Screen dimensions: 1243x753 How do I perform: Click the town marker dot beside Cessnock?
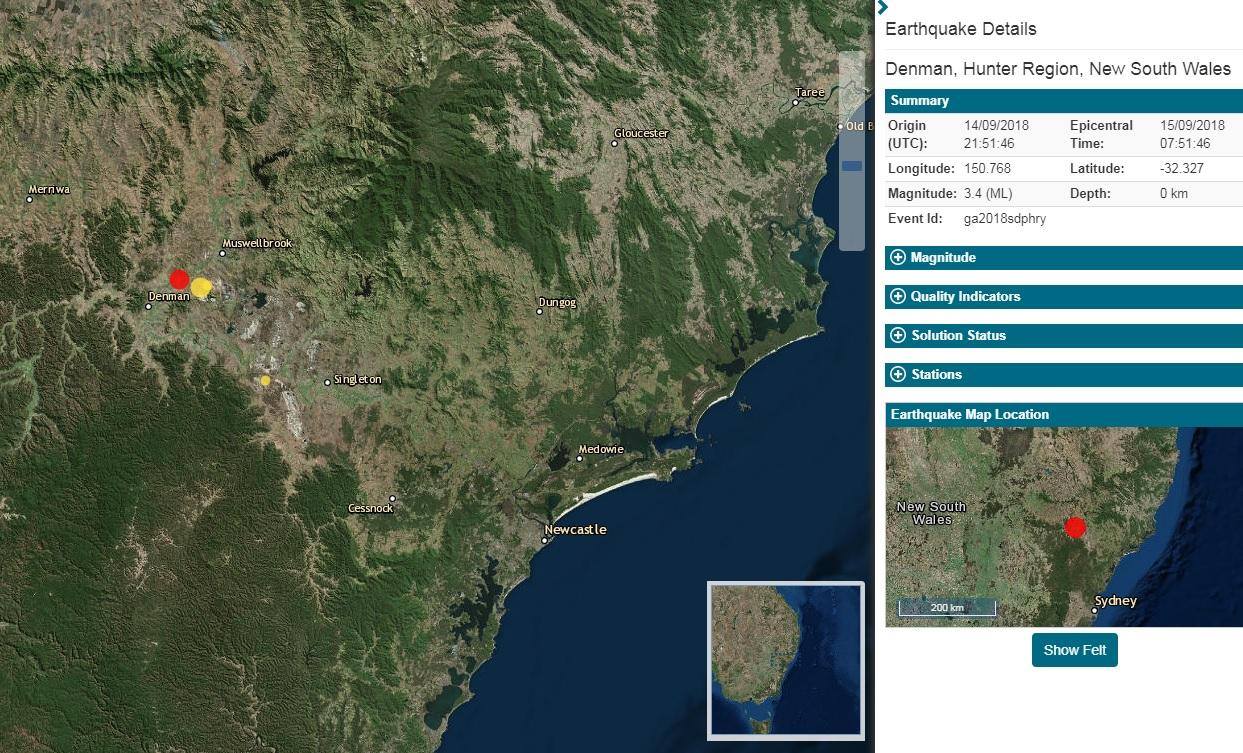(x=392, y=498)
